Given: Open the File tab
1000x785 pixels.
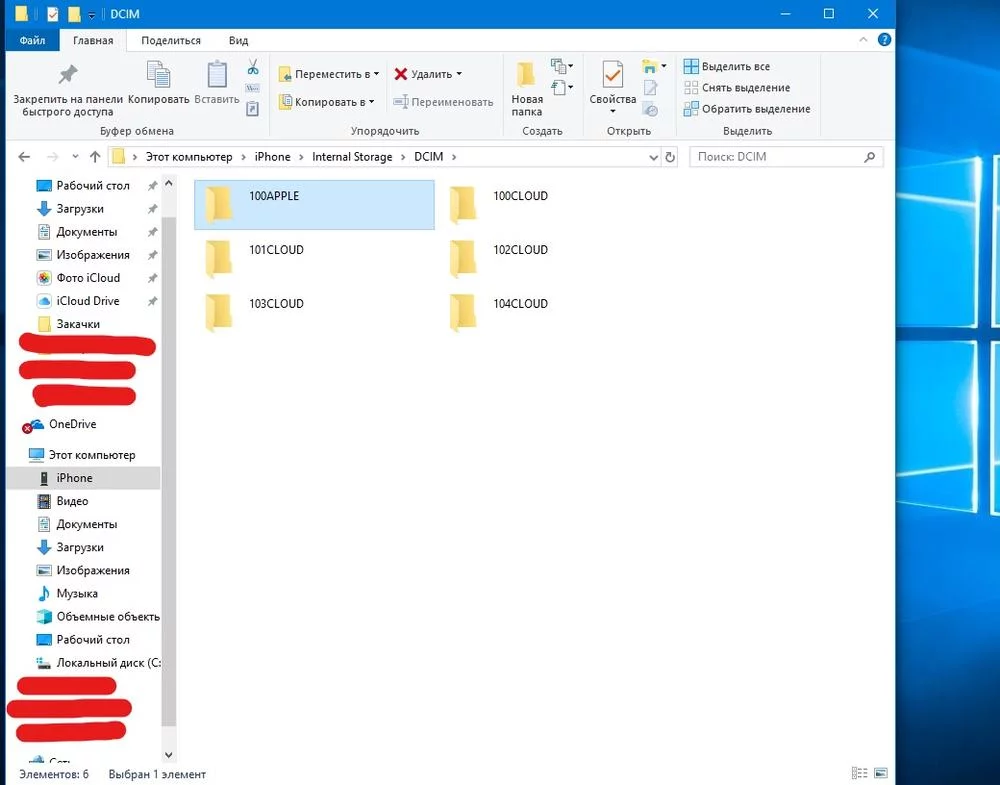Looking at the screenshot, I should coord(32,40).
